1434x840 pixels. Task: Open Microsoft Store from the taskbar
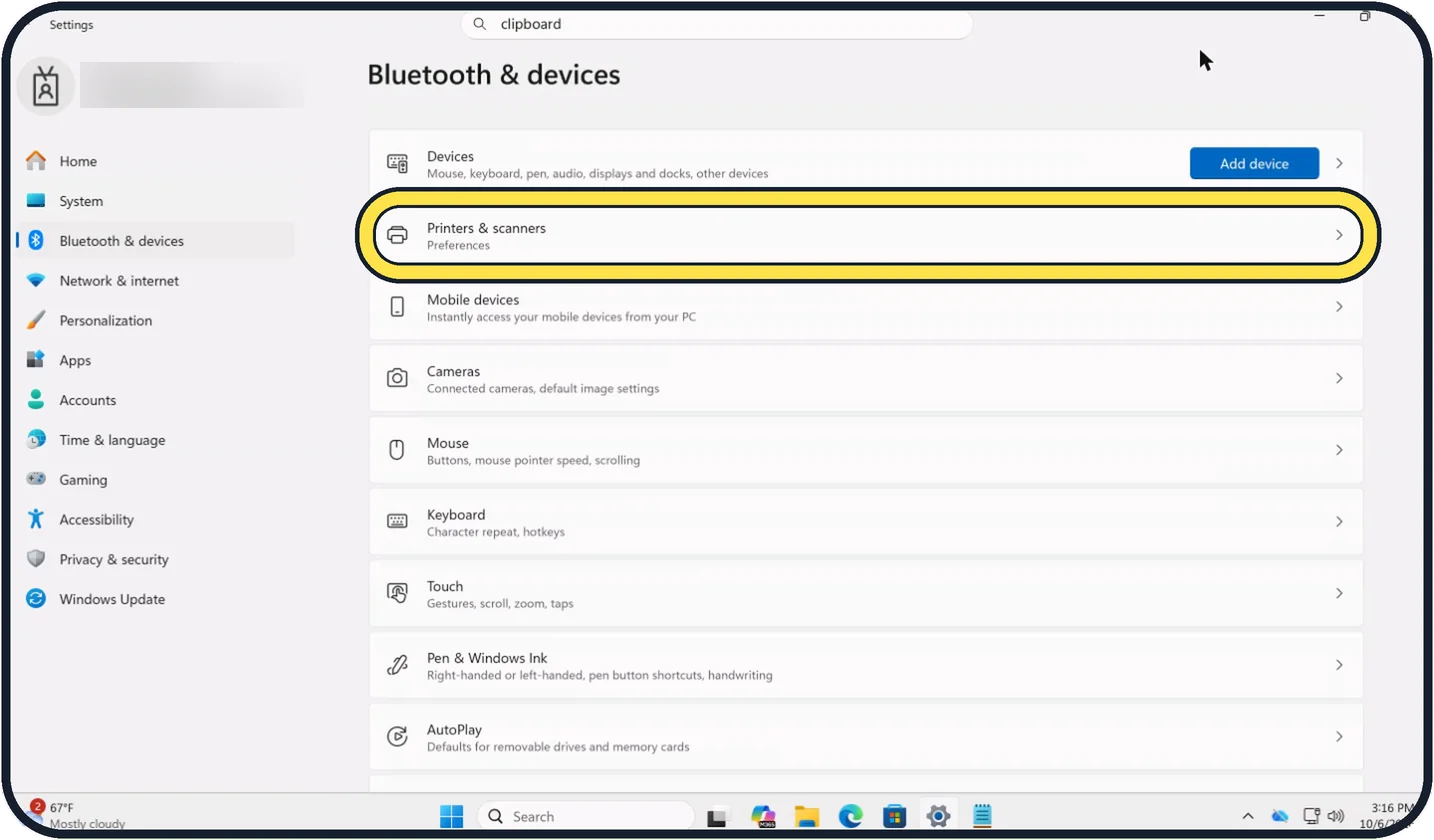(x=895, y=817)
